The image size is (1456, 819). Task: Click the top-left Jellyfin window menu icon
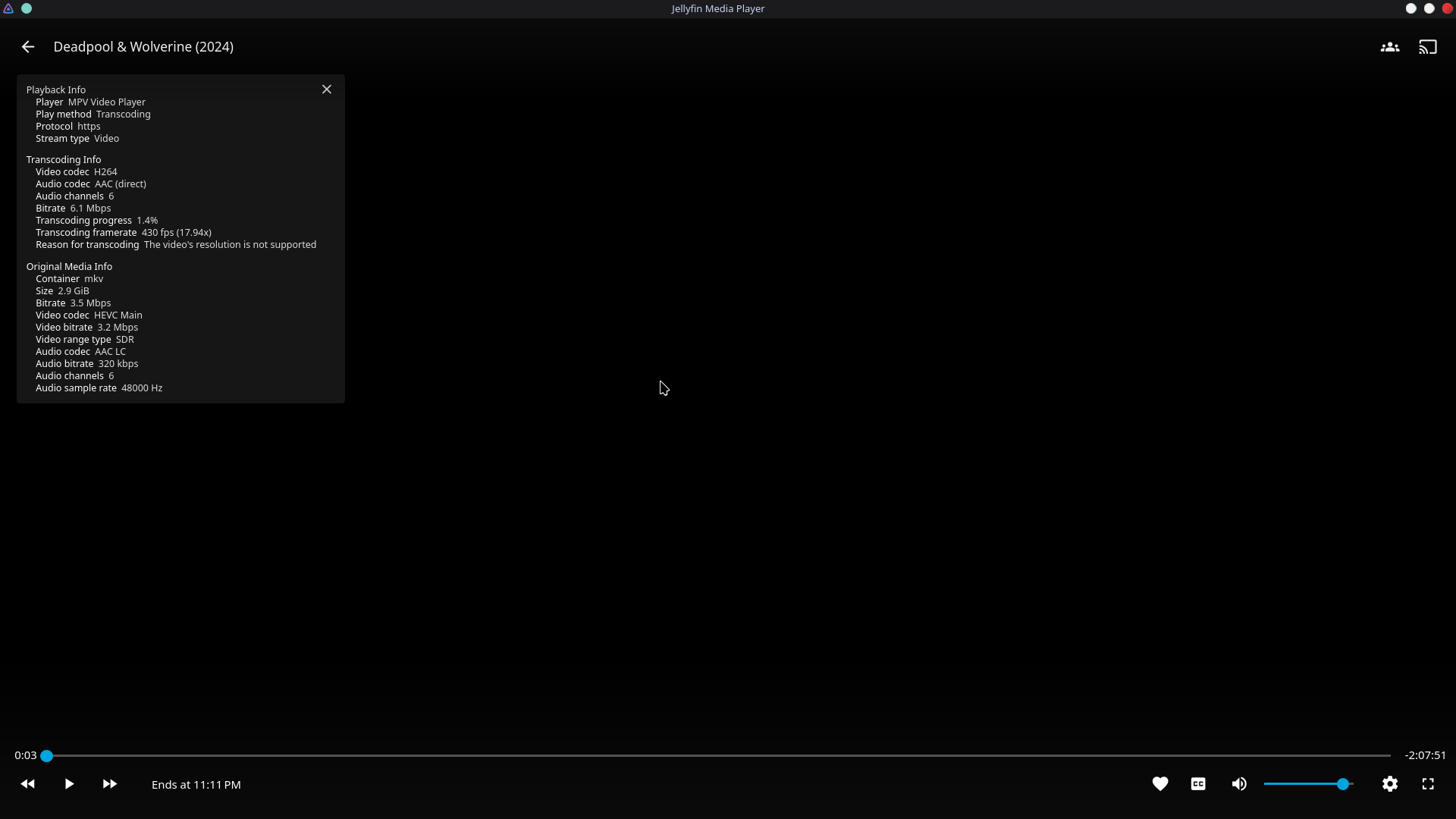click(8, 8)
